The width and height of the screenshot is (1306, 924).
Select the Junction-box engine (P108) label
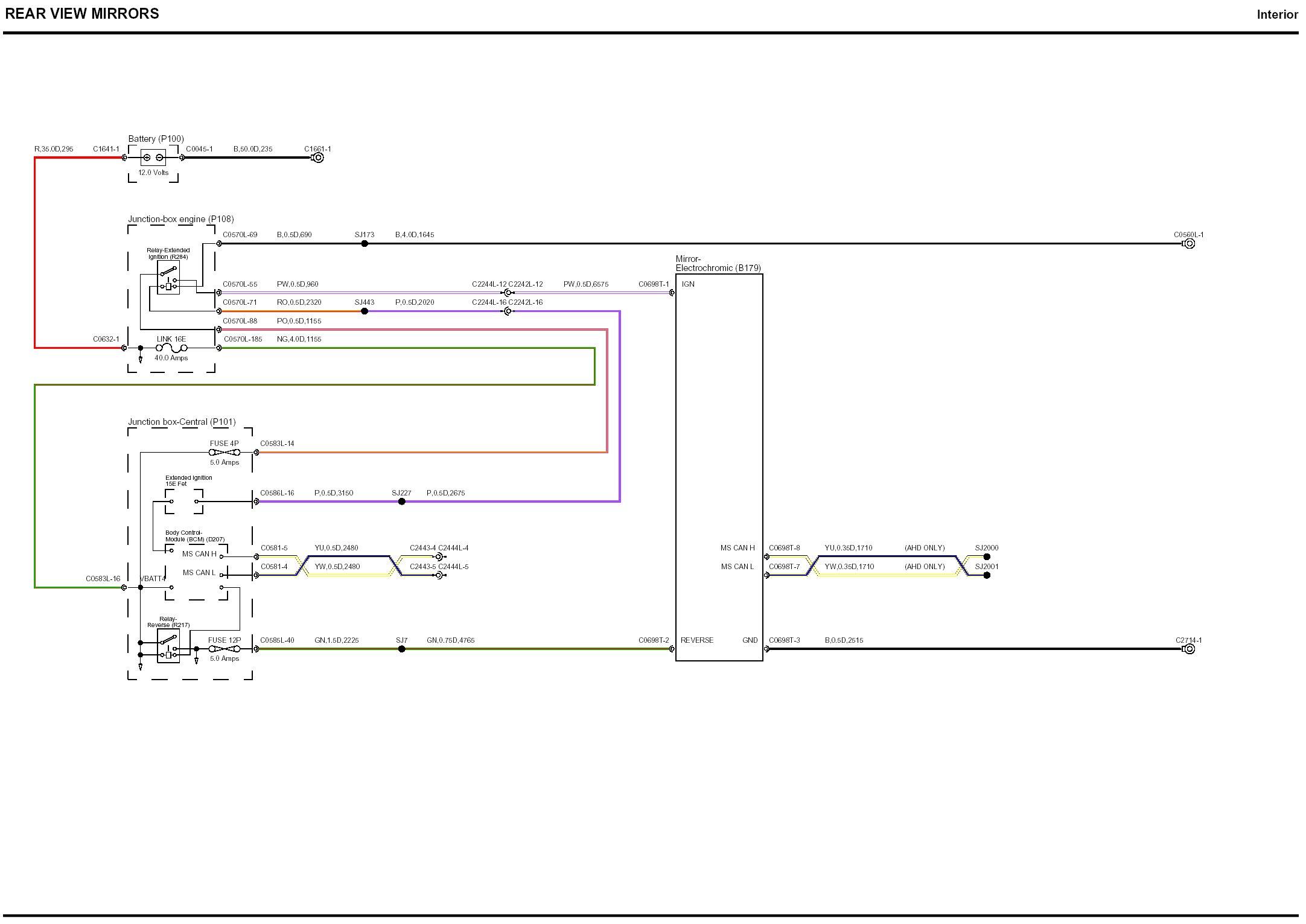pyautogui.click(x=180, y=219)
